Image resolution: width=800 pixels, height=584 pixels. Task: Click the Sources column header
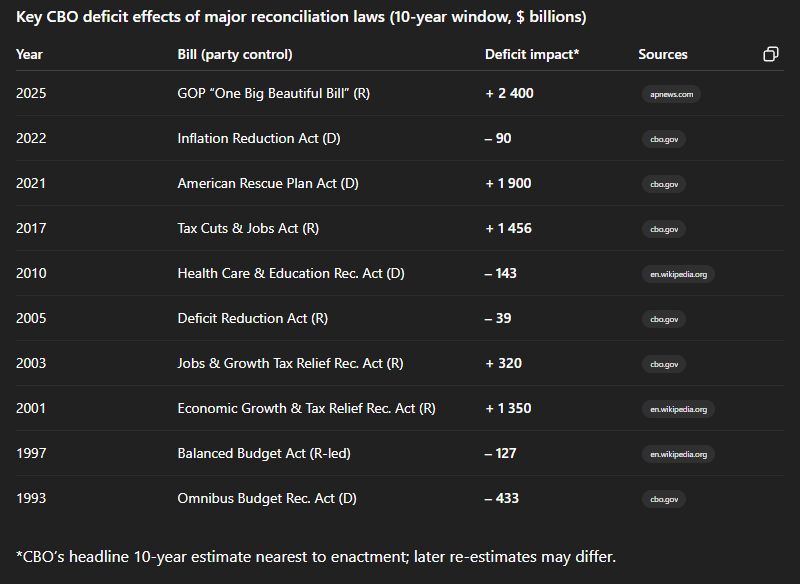(x=663, y=54)
